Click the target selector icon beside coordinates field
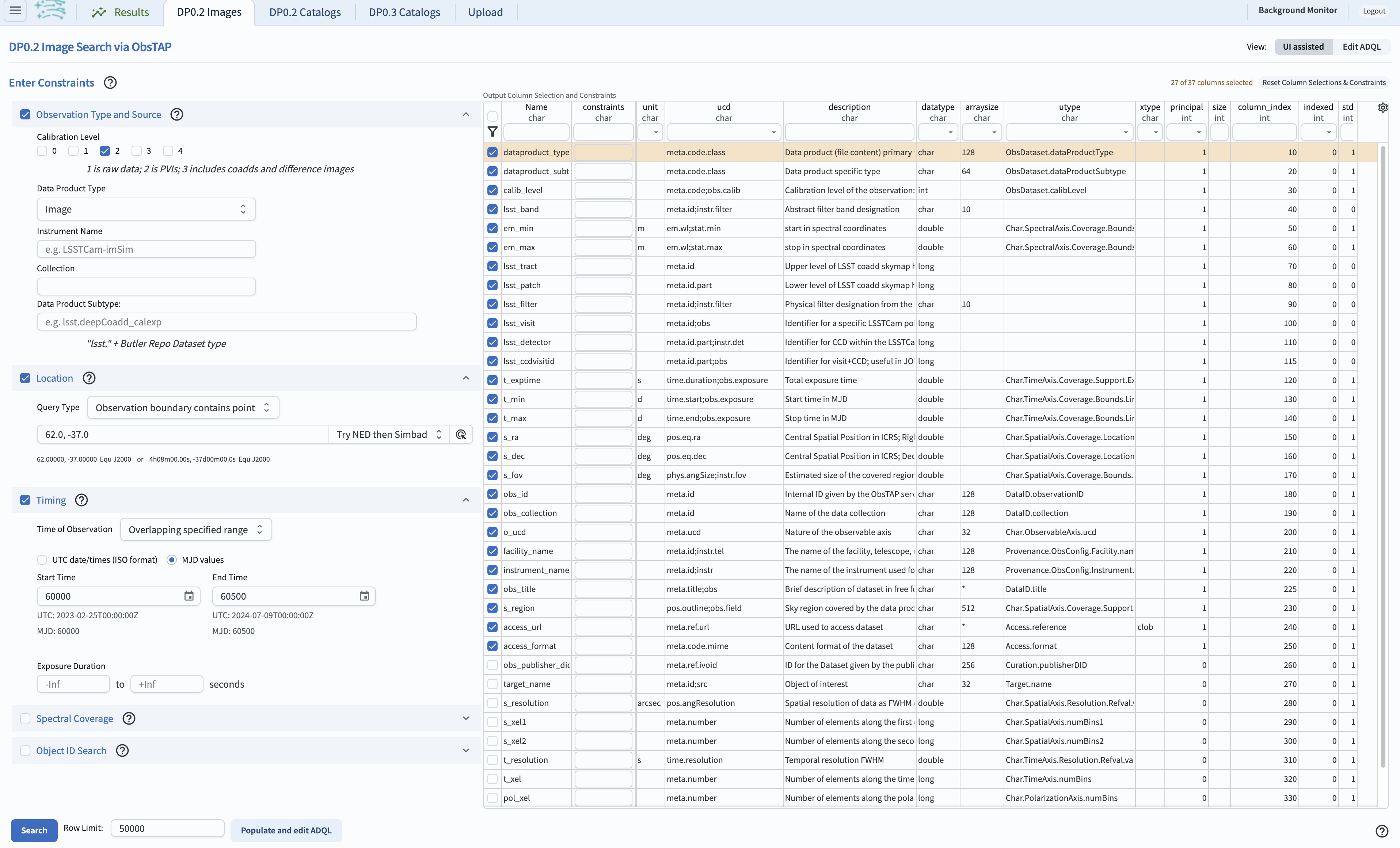The image size is (1400, 848). point(461,434)
